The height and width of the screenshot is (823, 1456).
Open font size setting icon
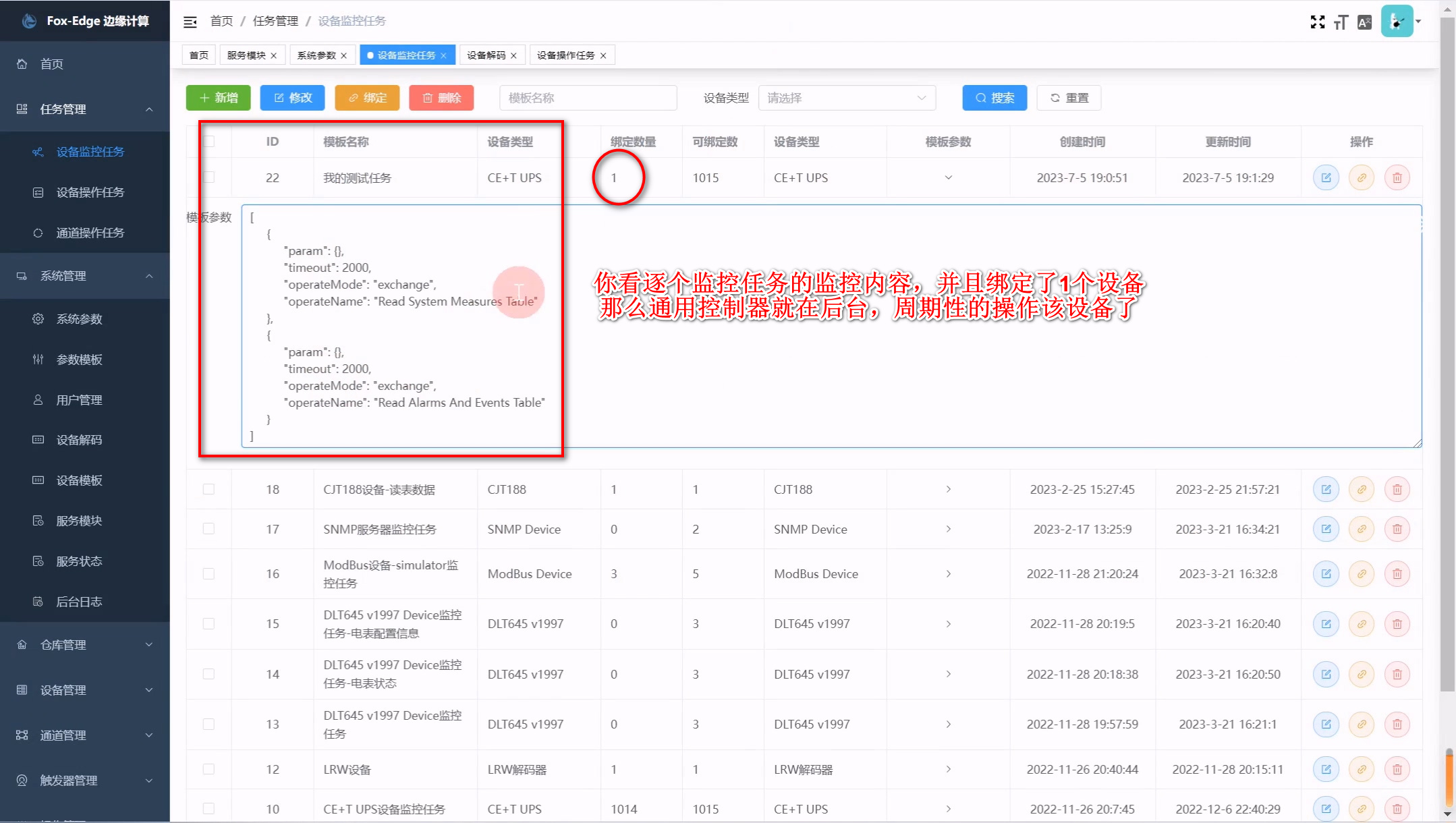[1341, 22]
